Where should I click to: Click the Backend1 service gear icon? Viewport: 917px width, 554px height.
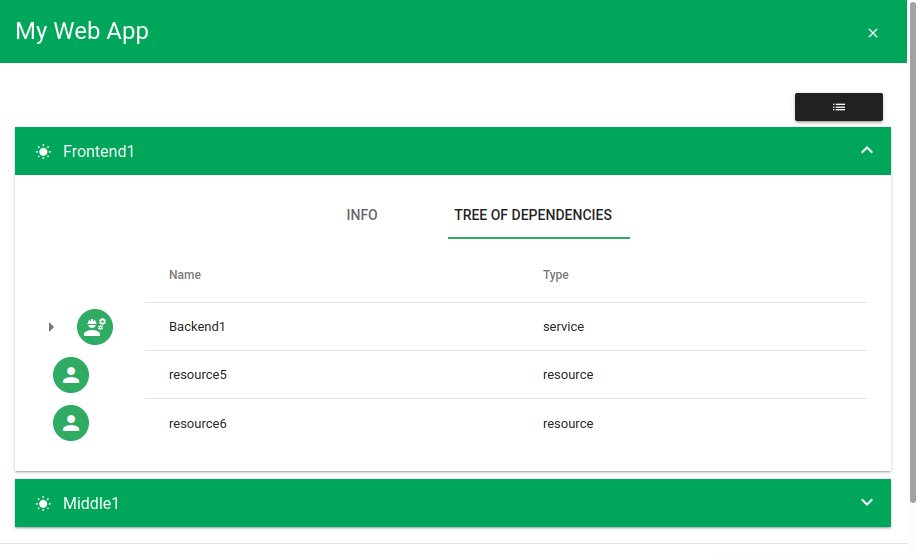(95, 327)
